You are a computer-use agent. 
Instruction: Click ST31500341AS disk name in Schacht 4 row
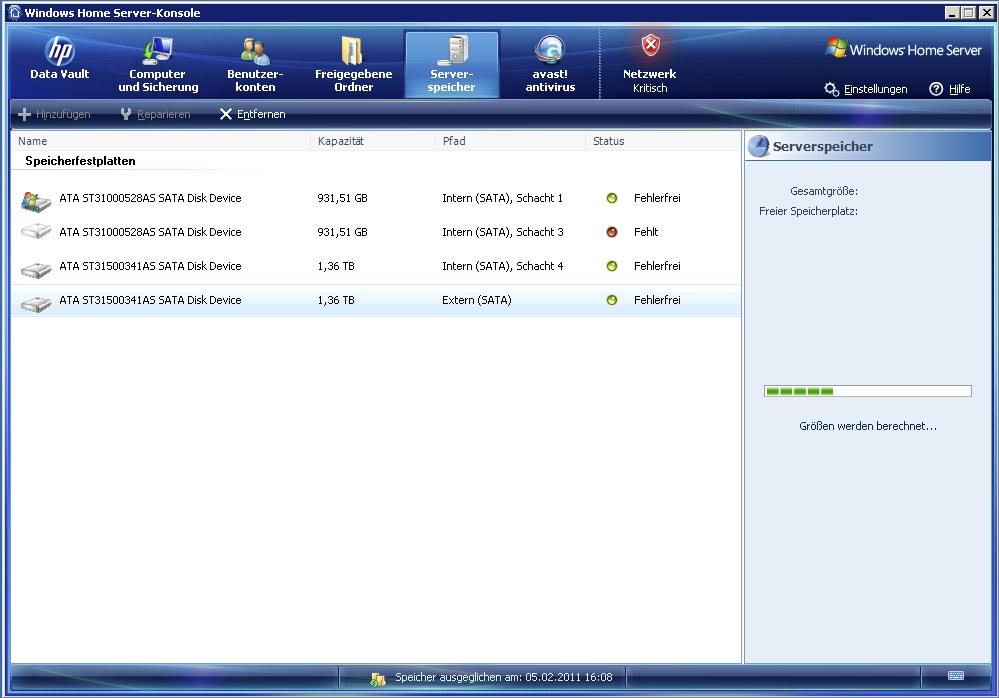(150, 266)
